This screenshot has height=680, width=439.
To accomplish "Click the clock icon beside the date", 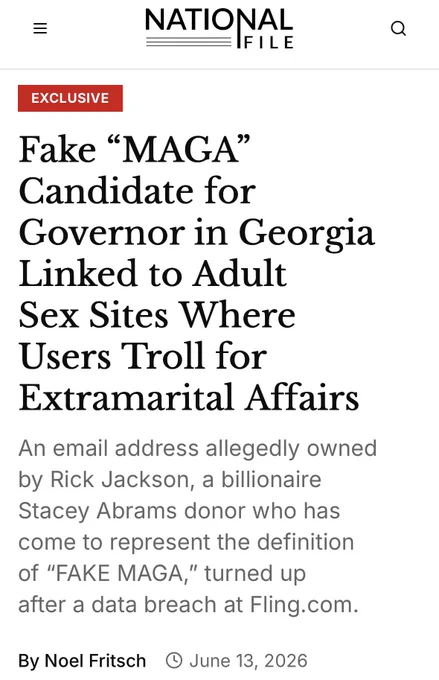I will click(174, 660).
